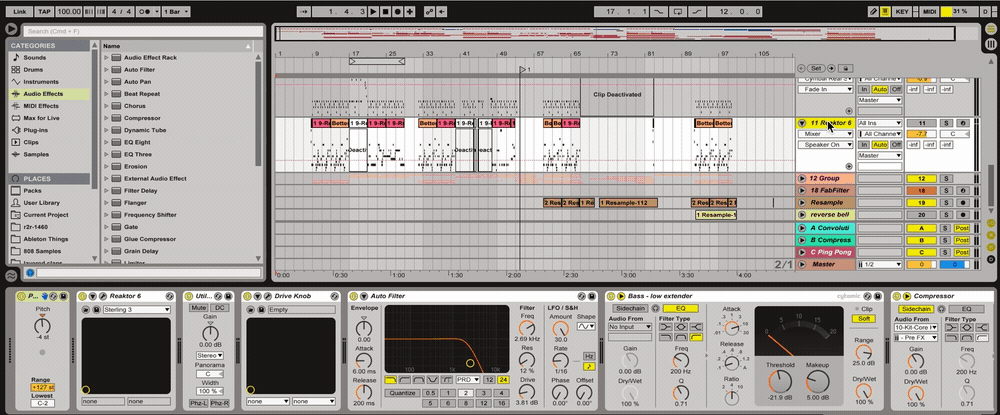
Task: Expand Audio Effect Rack entry
Action: pyautogui.click(x=107, y=57)
